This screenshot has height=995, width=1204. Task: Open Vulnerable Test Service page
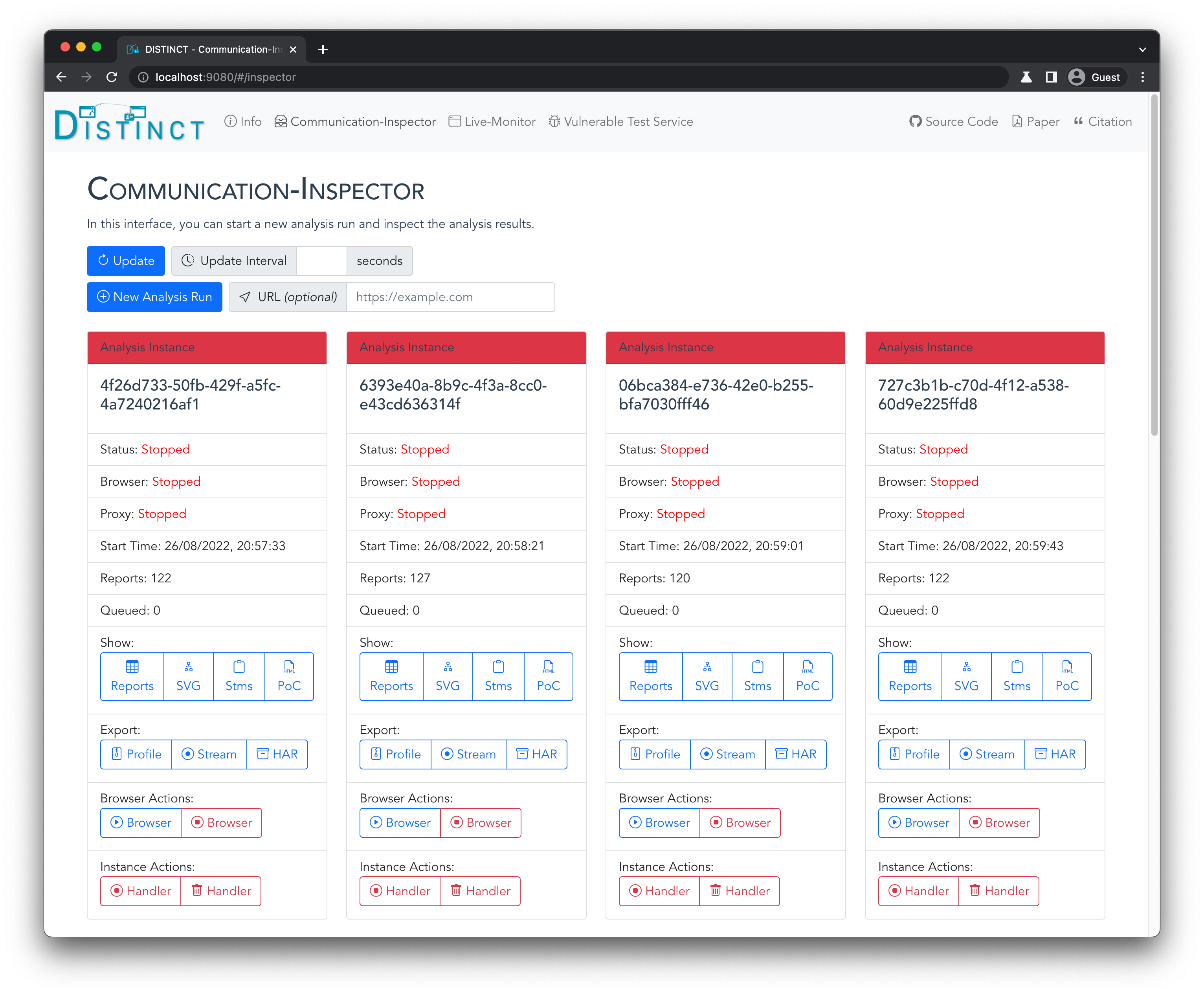(620, 121)
